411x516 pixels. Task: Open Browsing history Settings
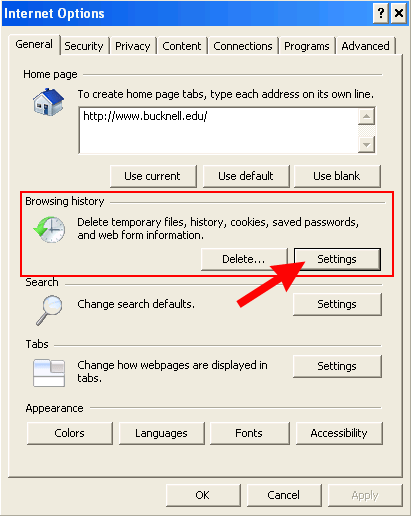click(x=337, y=259)
